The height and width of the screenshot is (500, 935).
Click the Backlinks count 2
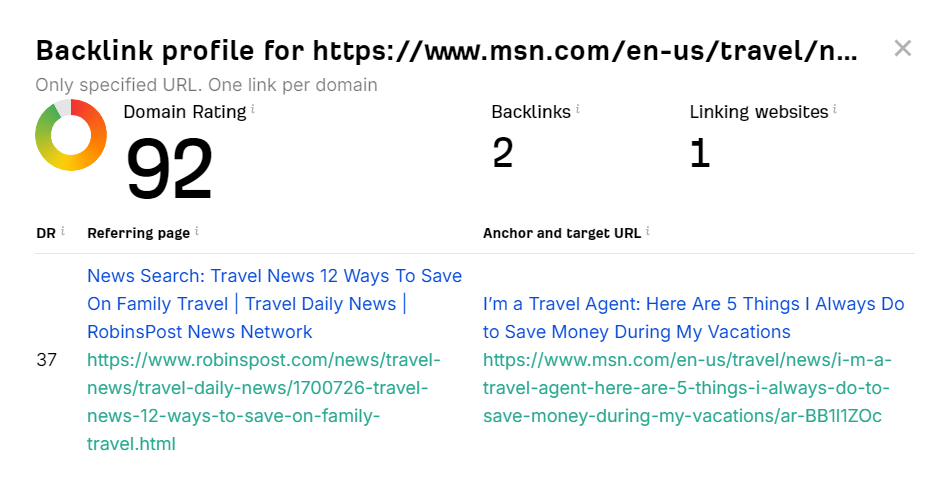pos(503,153)
